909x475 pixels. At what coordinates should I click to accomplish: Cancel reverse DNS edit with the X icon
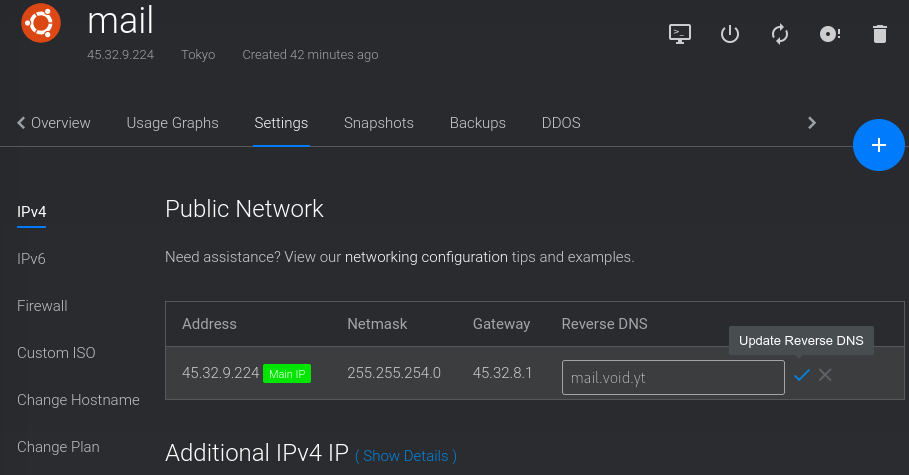tap(825, 375)
